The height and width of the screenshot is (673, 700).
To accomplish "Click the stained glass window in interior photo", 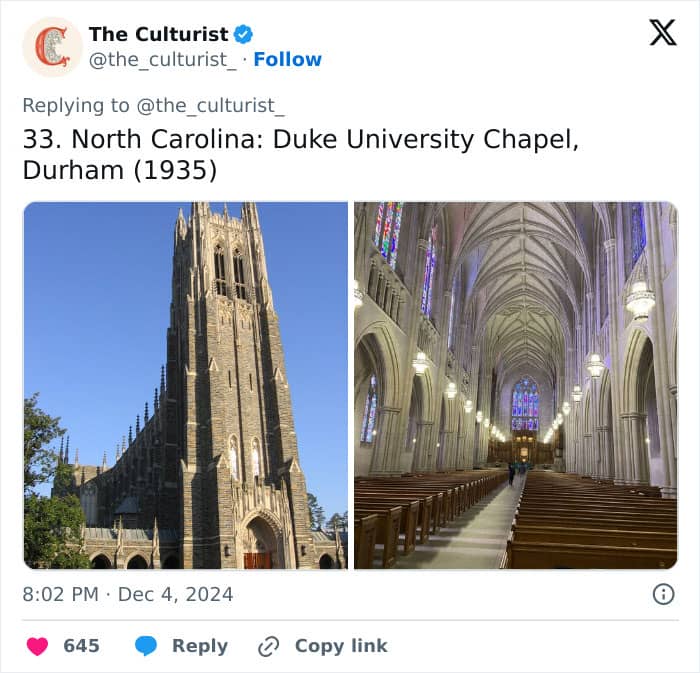I will click(525, 403).
